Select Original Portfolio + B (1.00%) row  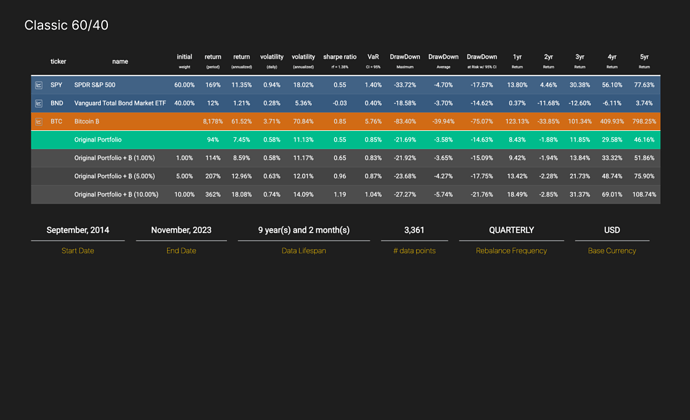114,158
